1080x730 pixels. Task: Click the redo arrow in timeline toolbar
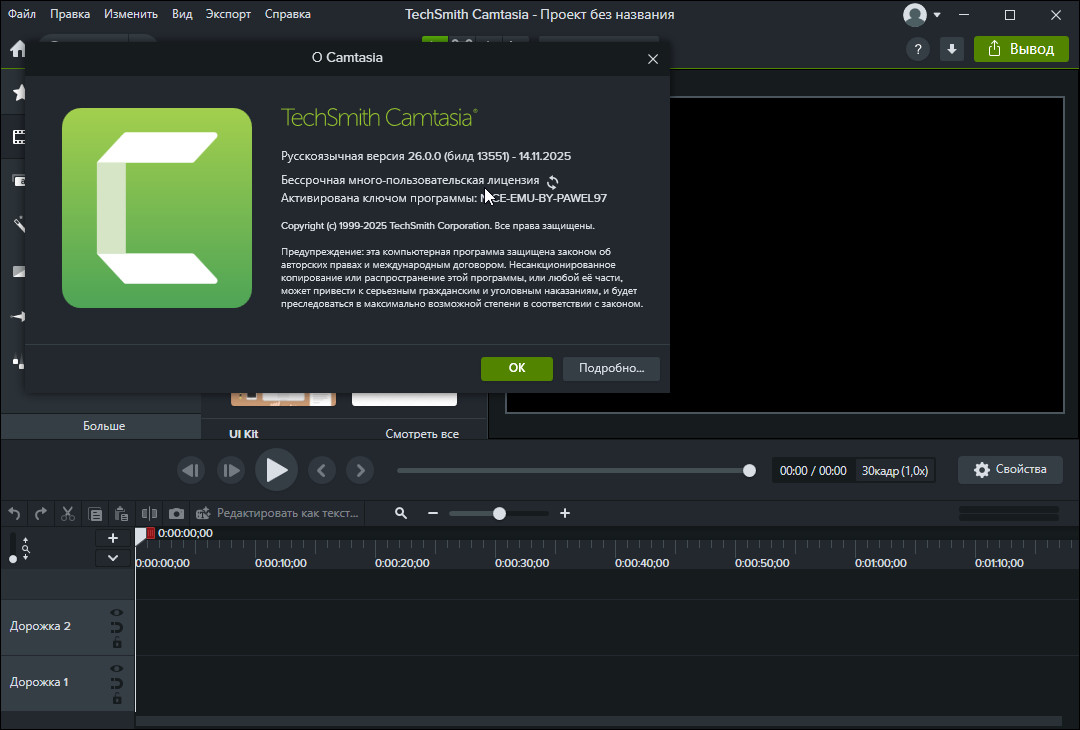point(41,513)
